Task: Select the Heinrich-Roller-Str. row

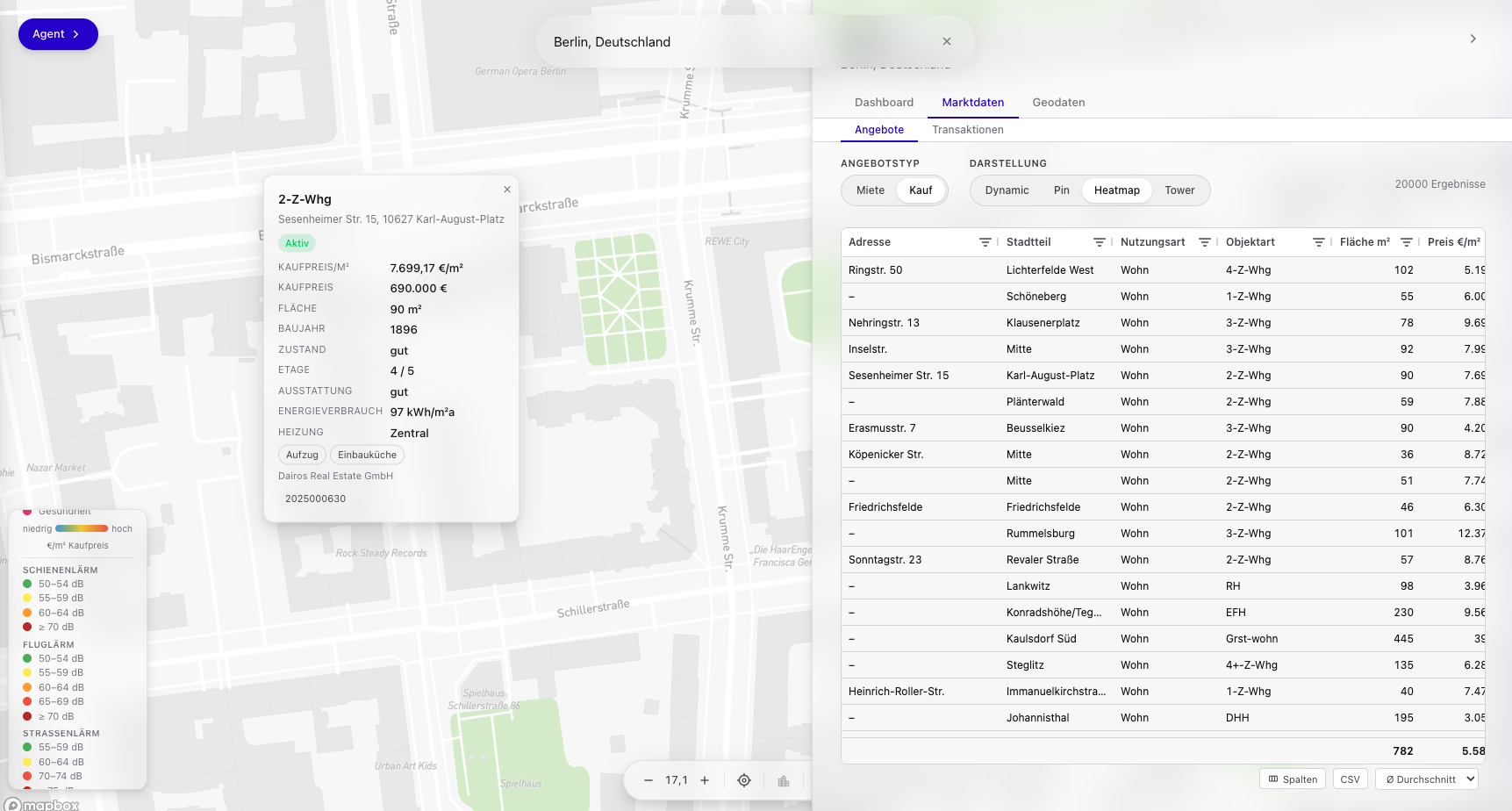Action: [x=1163, y=692]
